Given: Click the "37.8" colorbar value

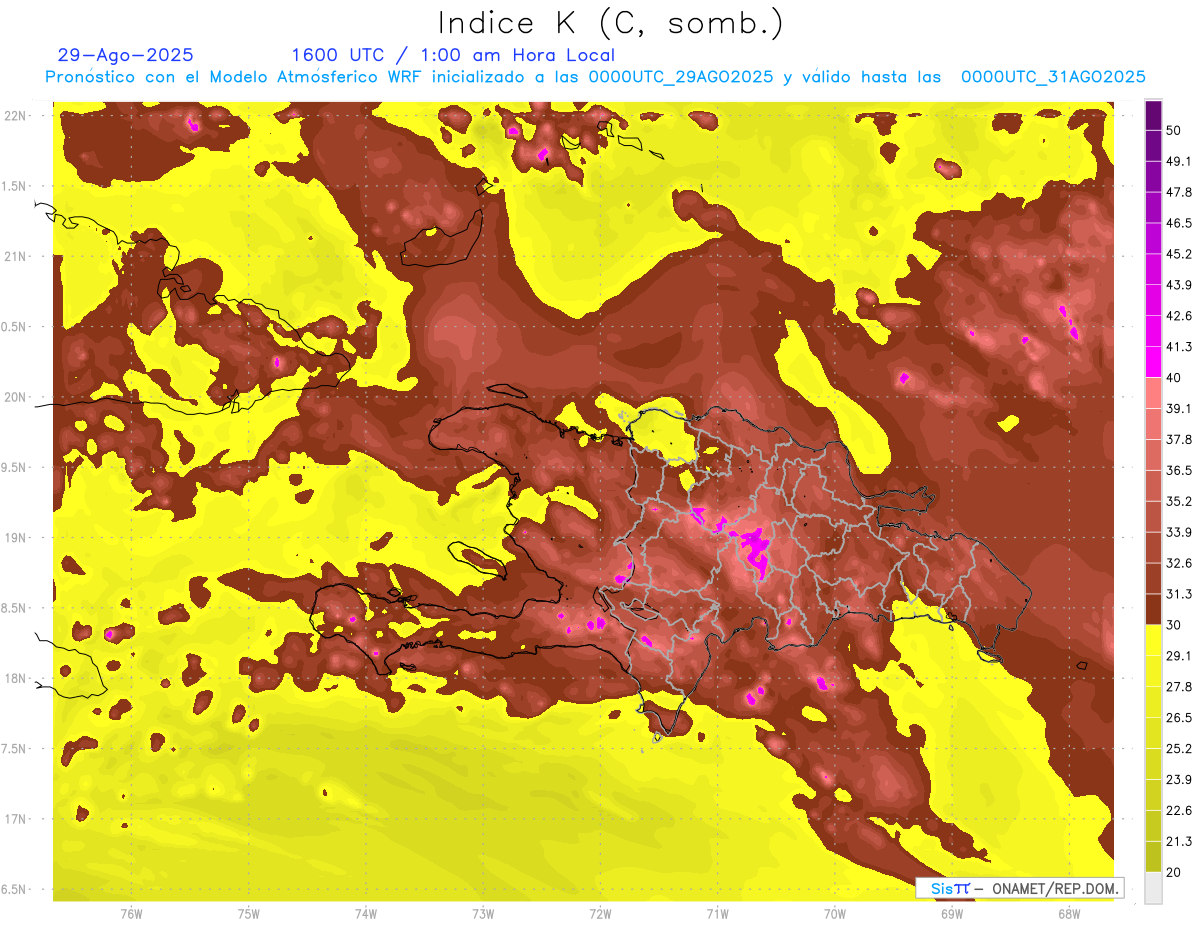Looking at the screenshot, I should (x=1179, y=439).
